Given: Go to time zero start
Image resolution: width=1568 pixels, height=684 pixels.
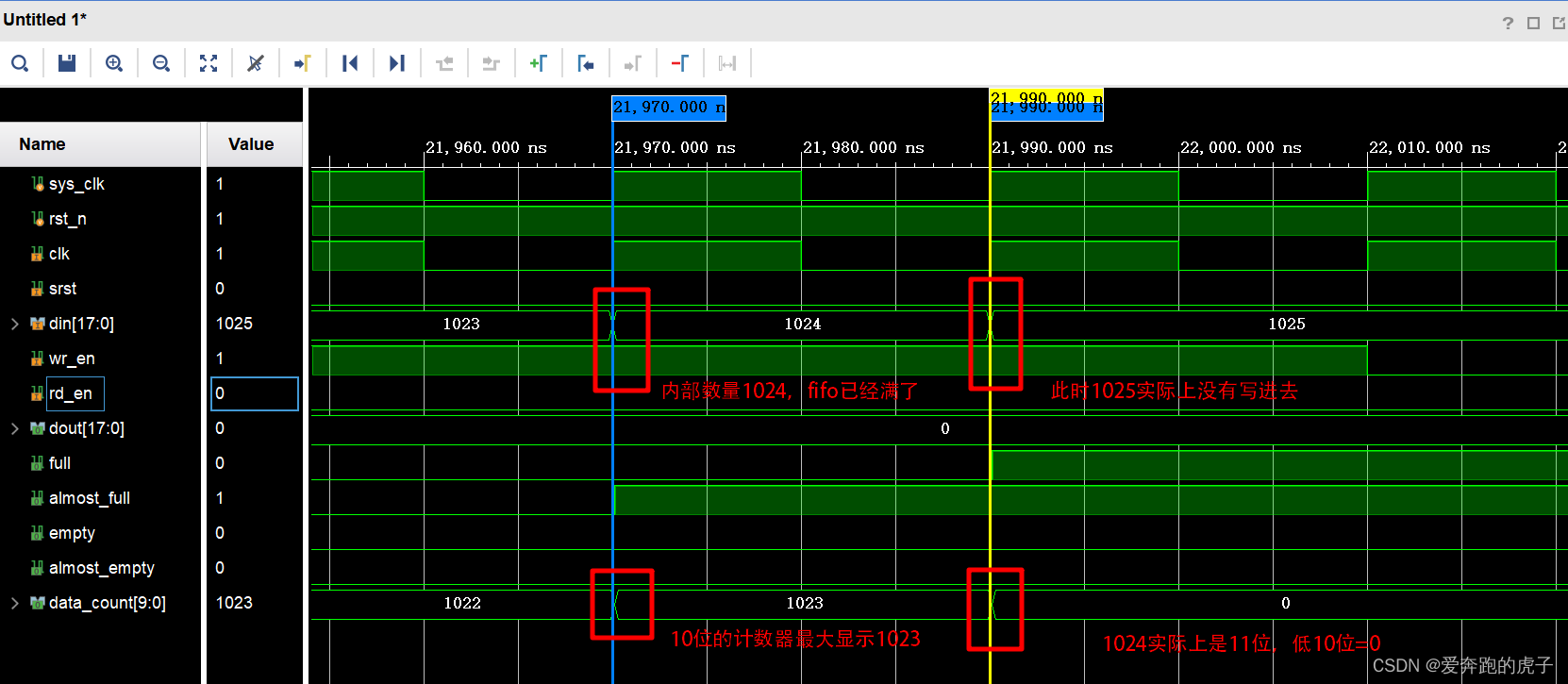Looking at the screenshot, I should [x=350, y=63].
